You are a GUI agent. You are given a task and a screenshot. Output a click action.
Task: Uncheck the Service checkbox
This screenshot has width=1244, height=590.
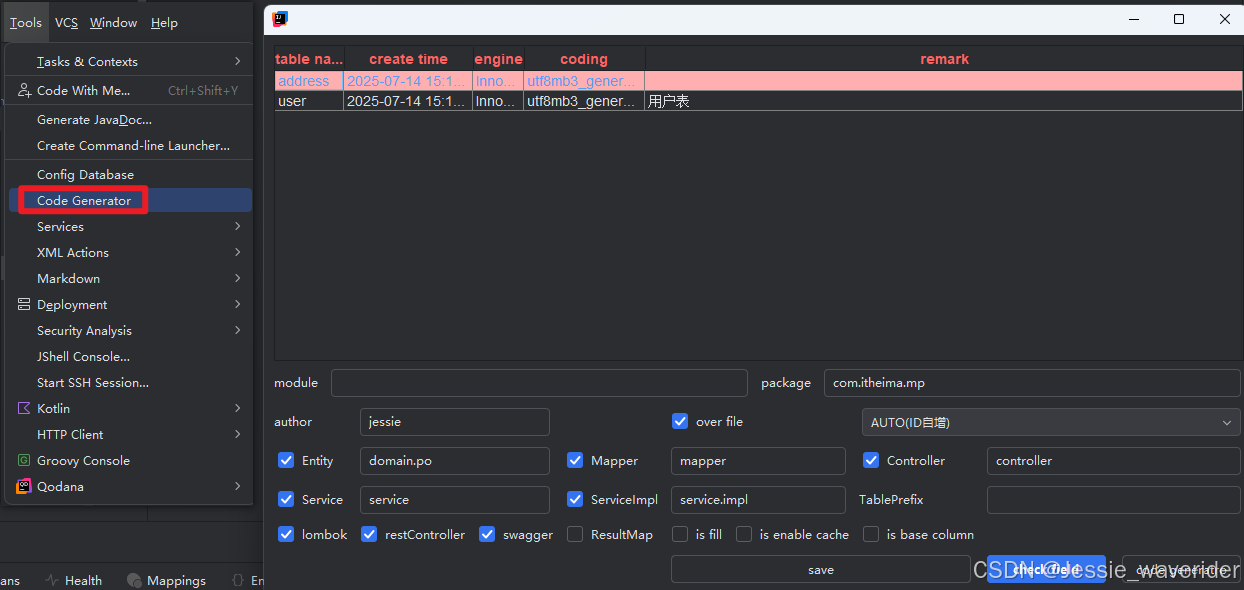[286, 499]
